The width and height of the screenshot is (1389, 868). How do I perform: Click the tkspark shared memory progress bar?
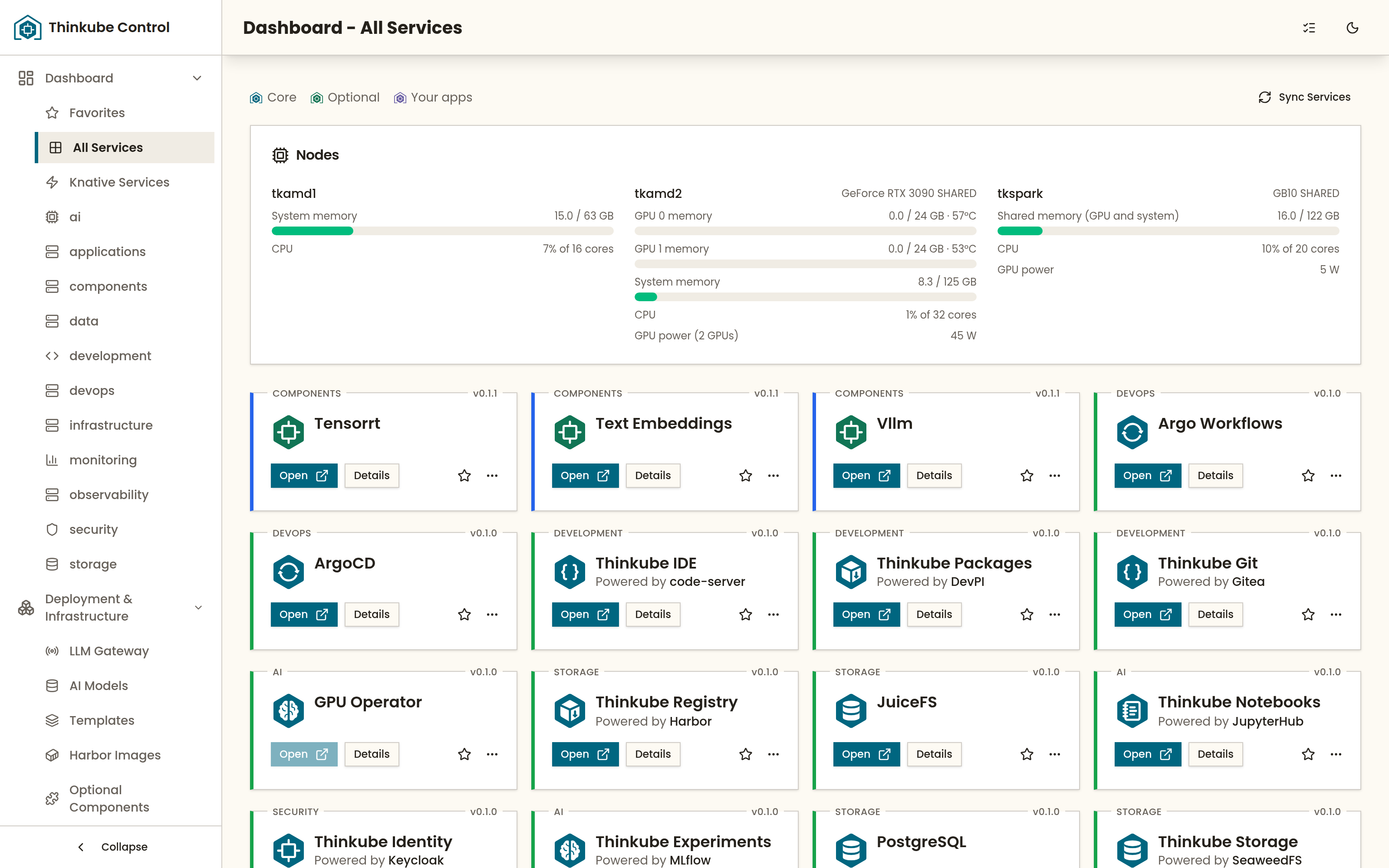pyautogui.click(x=1168, y=231)
